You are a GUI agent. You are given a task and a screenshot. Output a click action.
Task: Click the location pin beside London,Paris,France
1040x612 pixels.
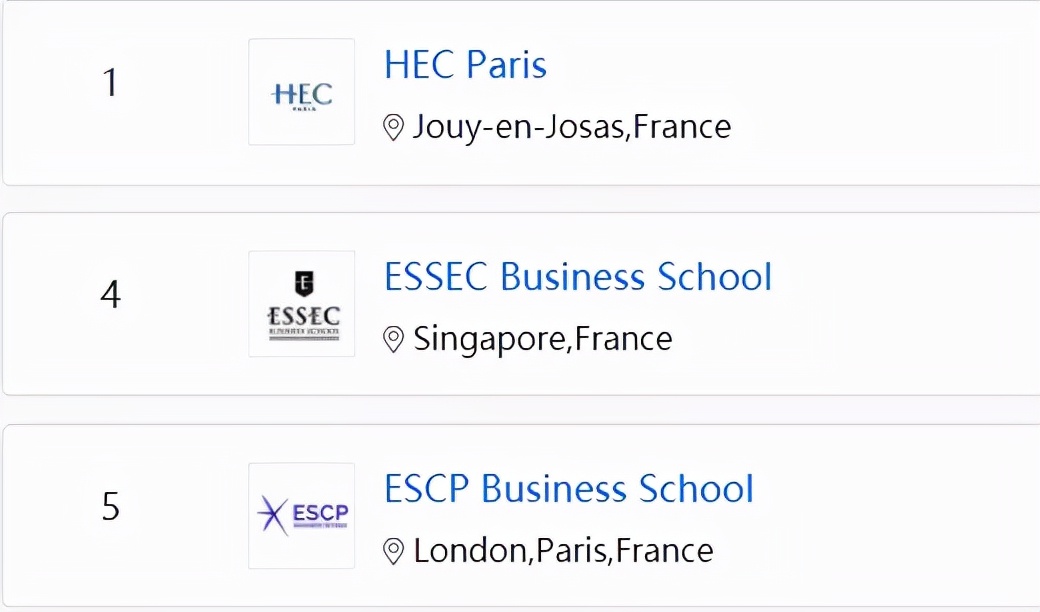click(x=394, y=551)
